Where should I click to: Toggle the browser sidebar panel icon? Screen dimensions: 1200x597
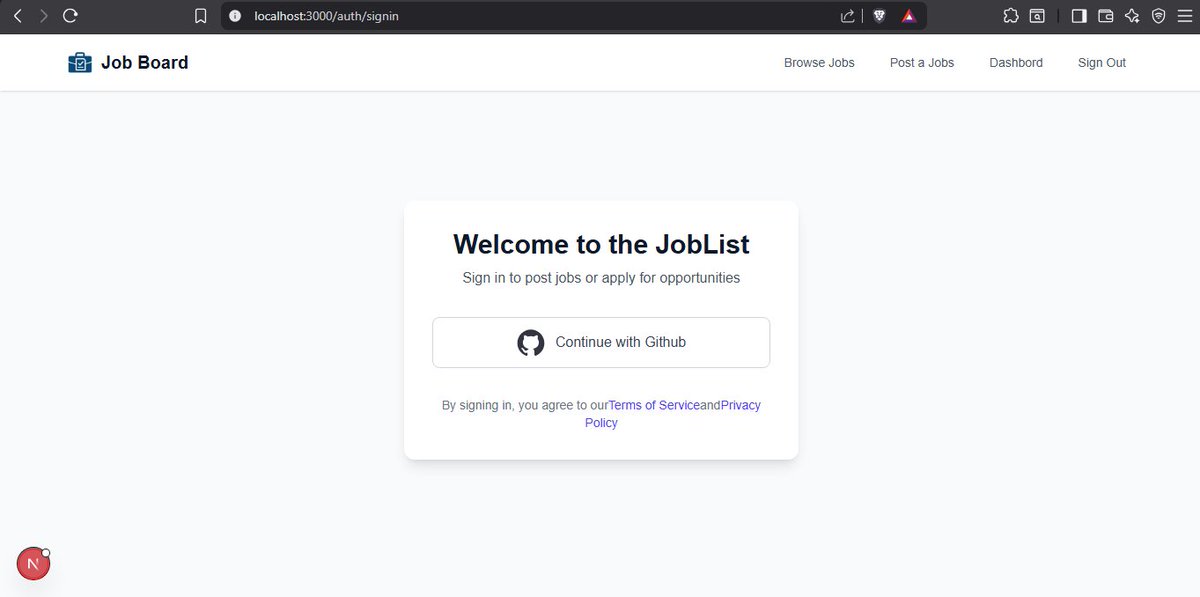coord(1079,16)
